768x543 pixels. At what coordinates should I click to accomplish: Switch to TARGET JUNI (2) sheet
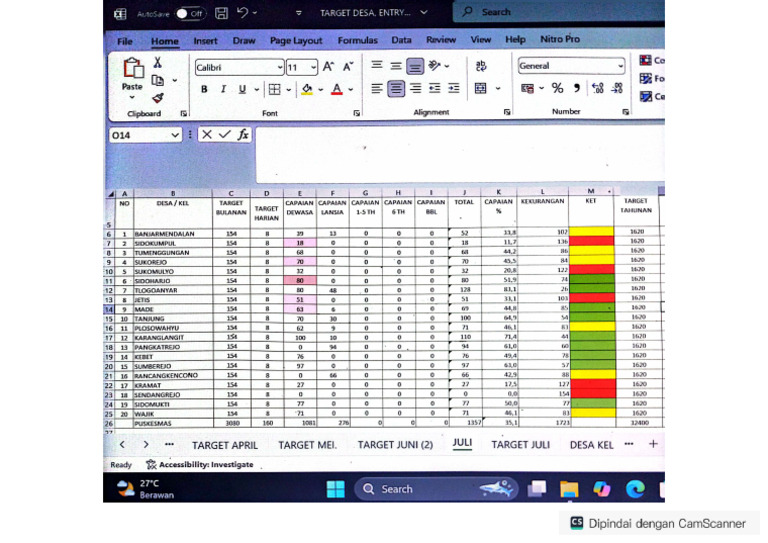[395, 445]
